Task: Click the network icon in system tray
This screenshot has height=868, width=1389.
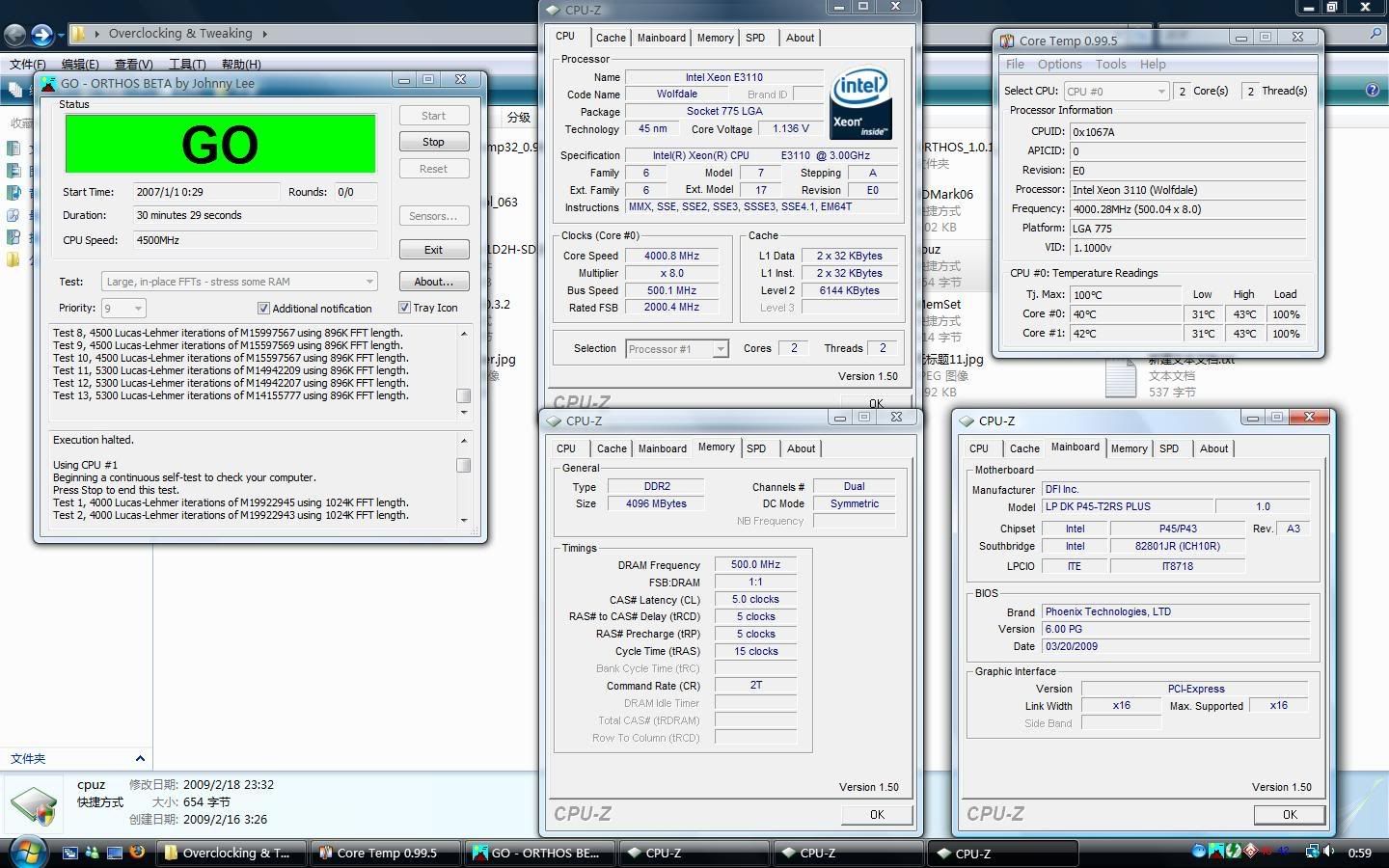Action: (1312, 852)
